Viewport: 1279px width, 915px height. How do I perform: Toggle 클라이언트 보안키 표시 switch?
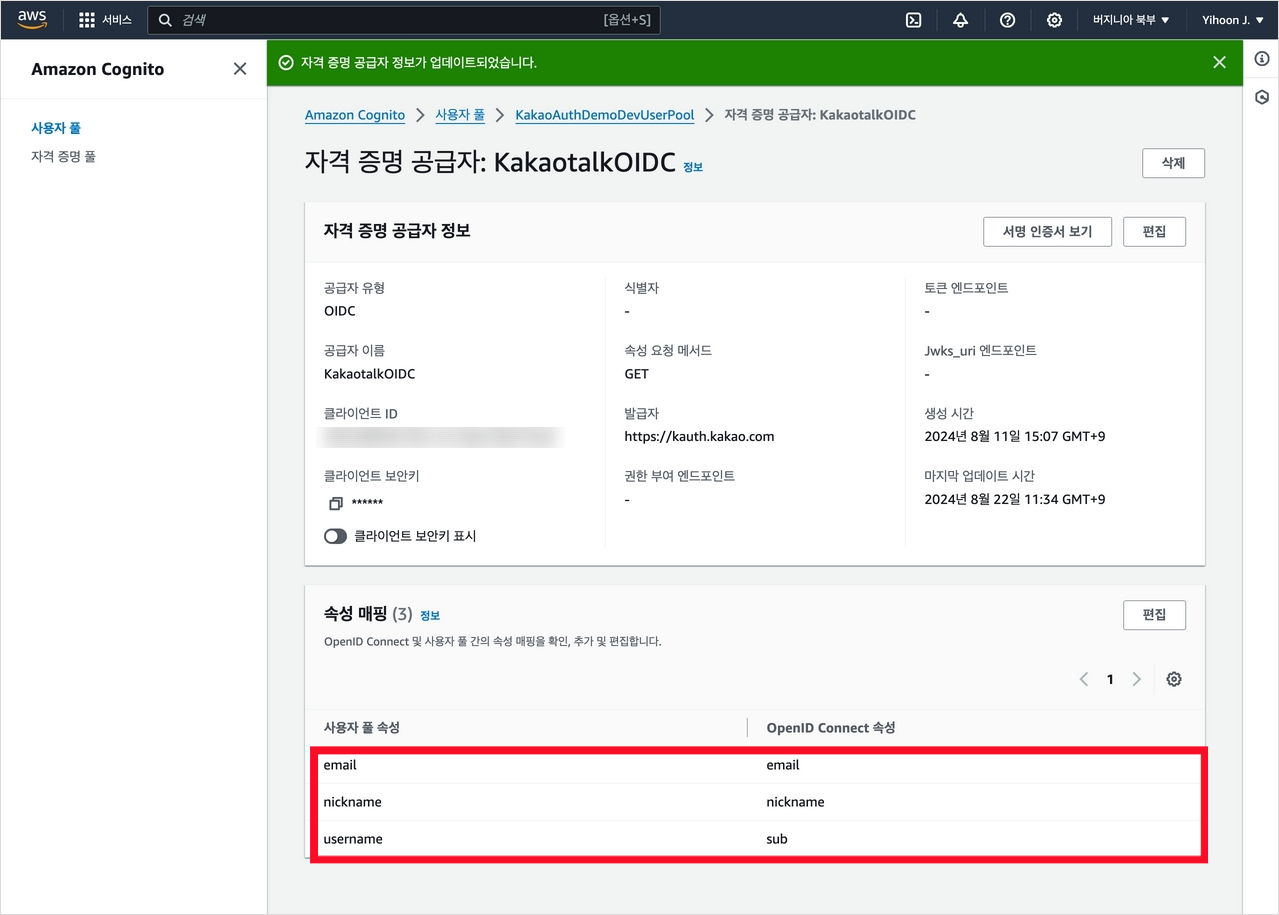[335, 536]
